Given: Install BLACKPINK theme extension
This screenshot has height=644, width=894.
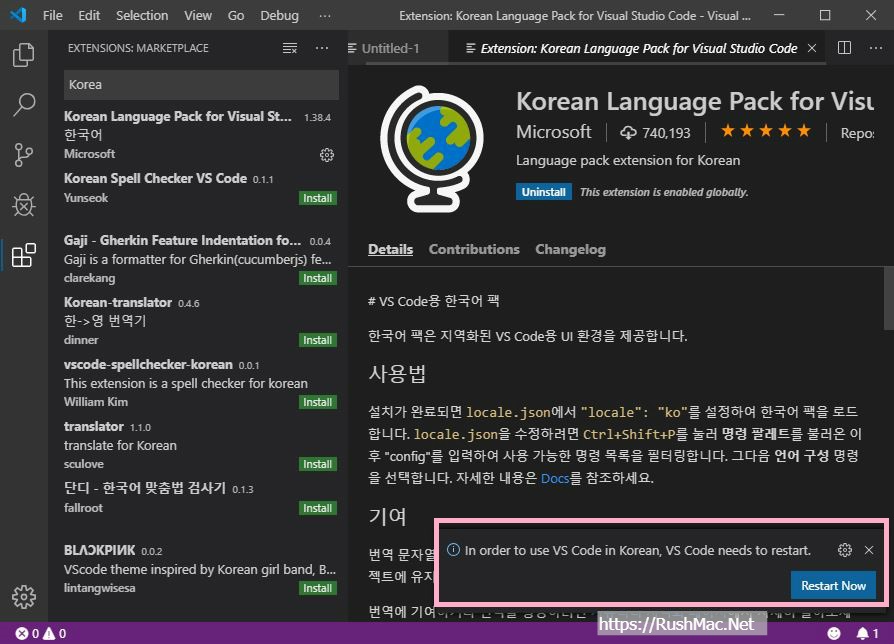Looking at the screenshot, I should 318,588.
